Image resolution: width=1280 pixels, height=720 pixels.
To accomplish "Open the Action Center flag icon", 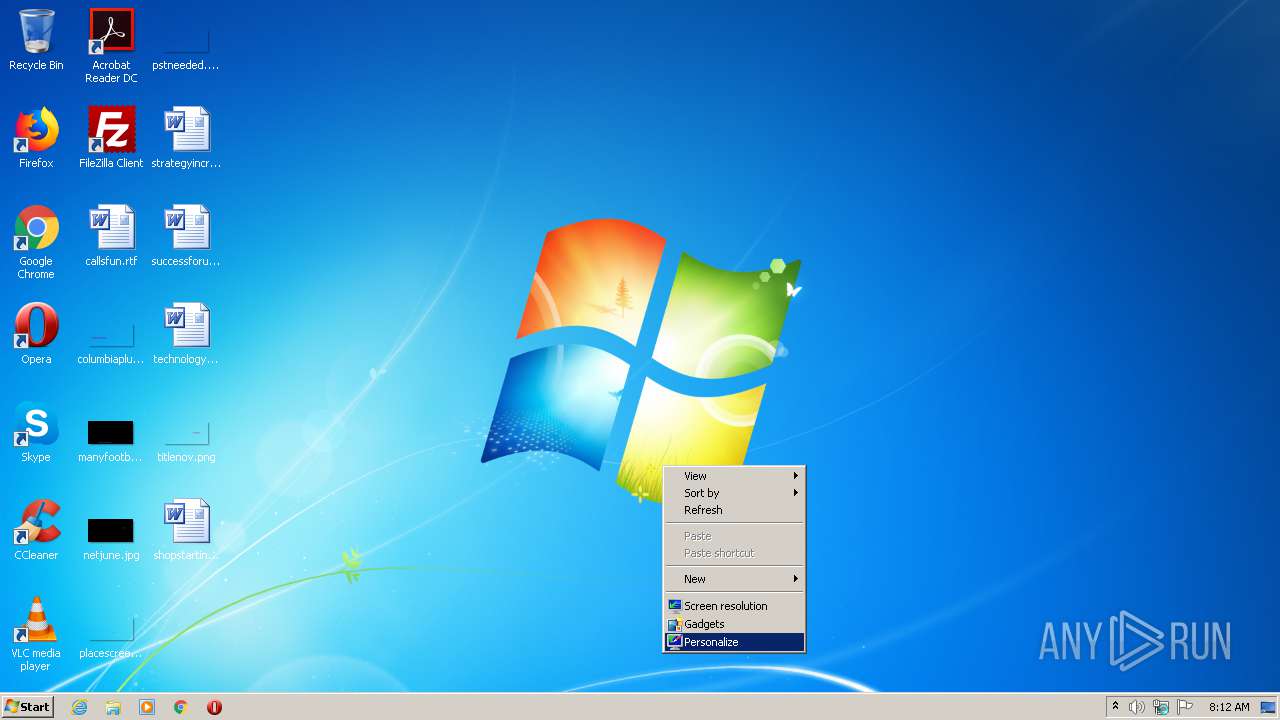I will (x=1185, y=707).
